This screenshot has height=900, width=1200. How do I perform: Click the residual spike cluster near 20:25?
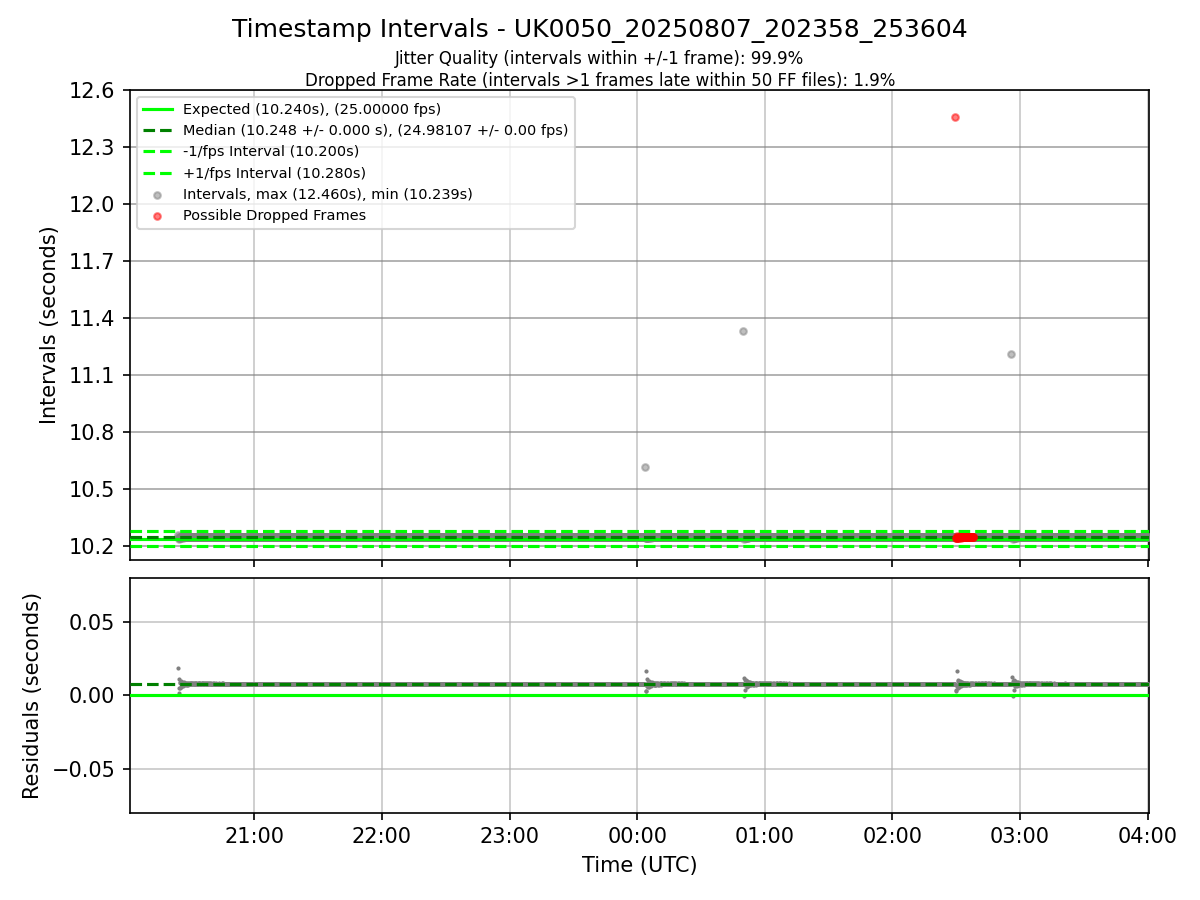[180, 681]
